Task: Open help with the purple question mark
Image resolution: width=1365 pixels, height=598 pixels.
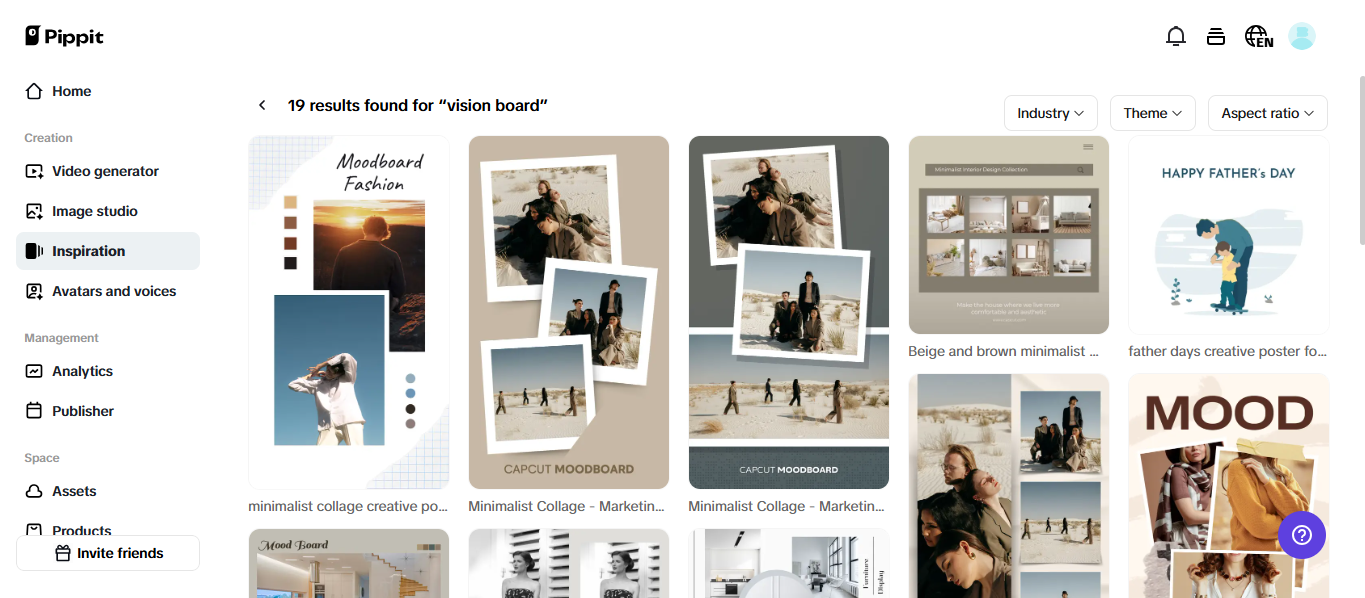Action: 1302,535
